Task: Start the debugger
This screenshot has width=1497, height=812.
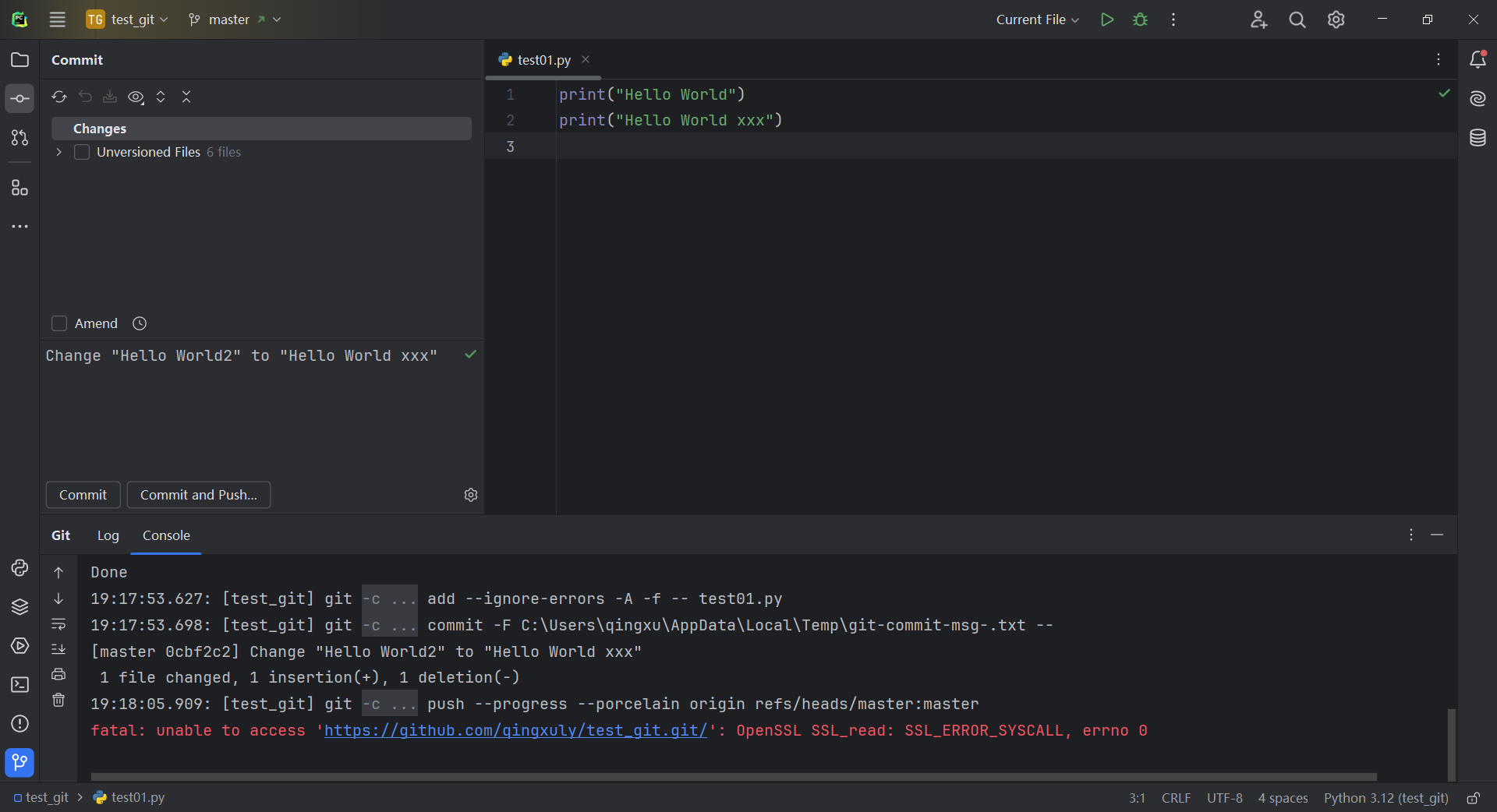Action: point(1139,19)
